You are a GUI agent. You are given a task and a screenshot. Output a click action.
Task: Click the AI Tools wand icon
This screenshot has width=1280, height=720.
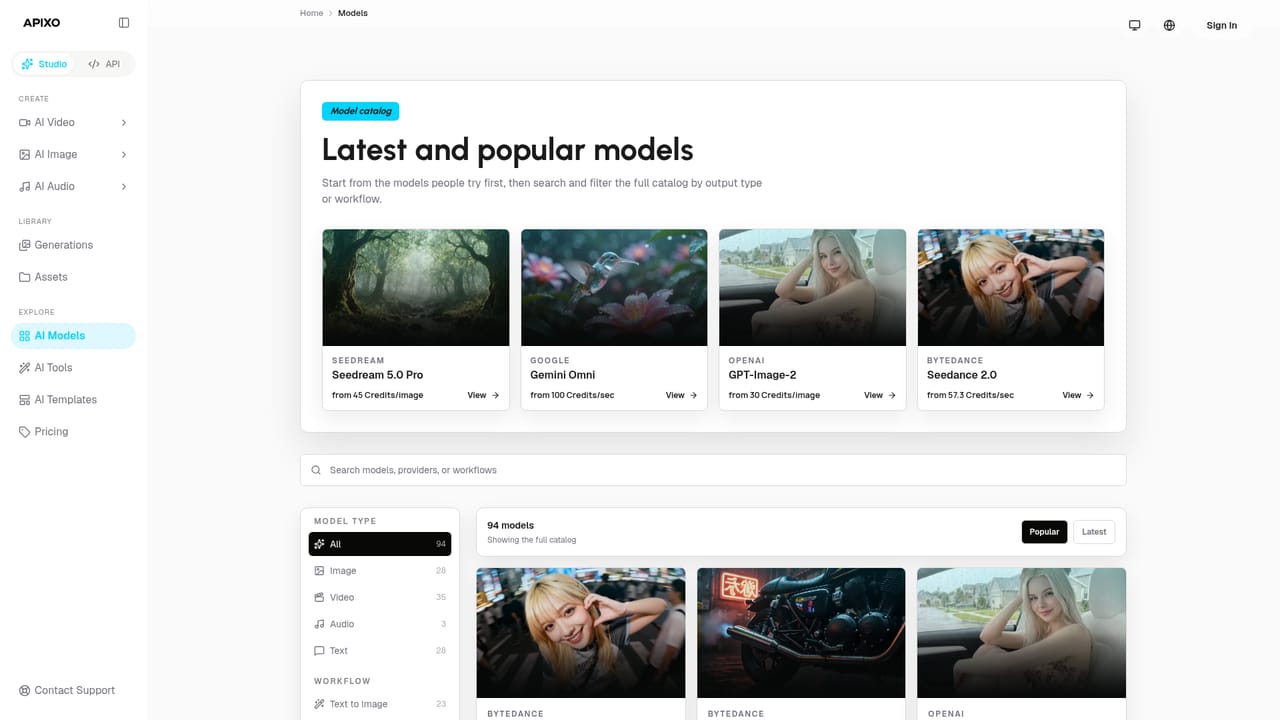25,368
